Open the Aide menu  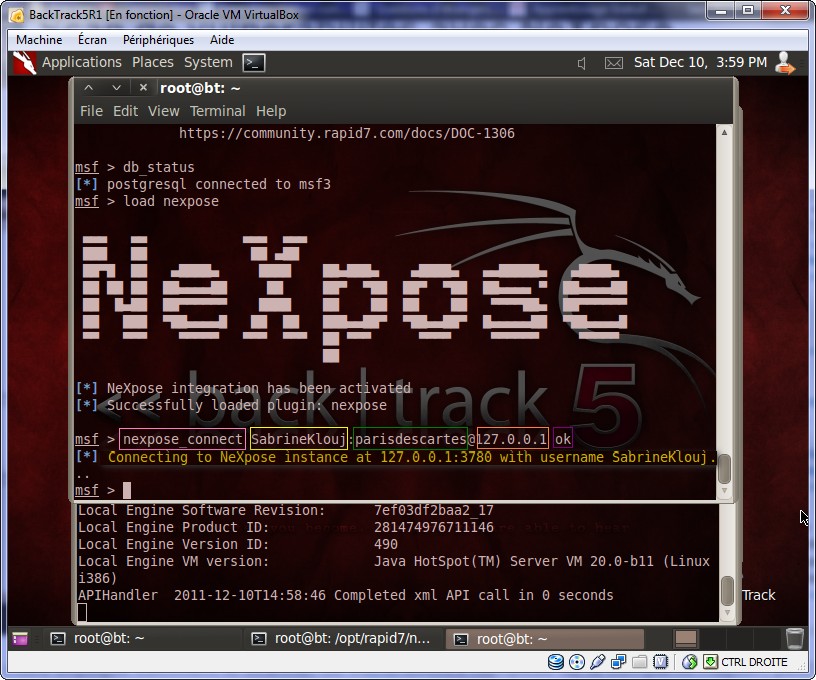click(x=222, y=40)
